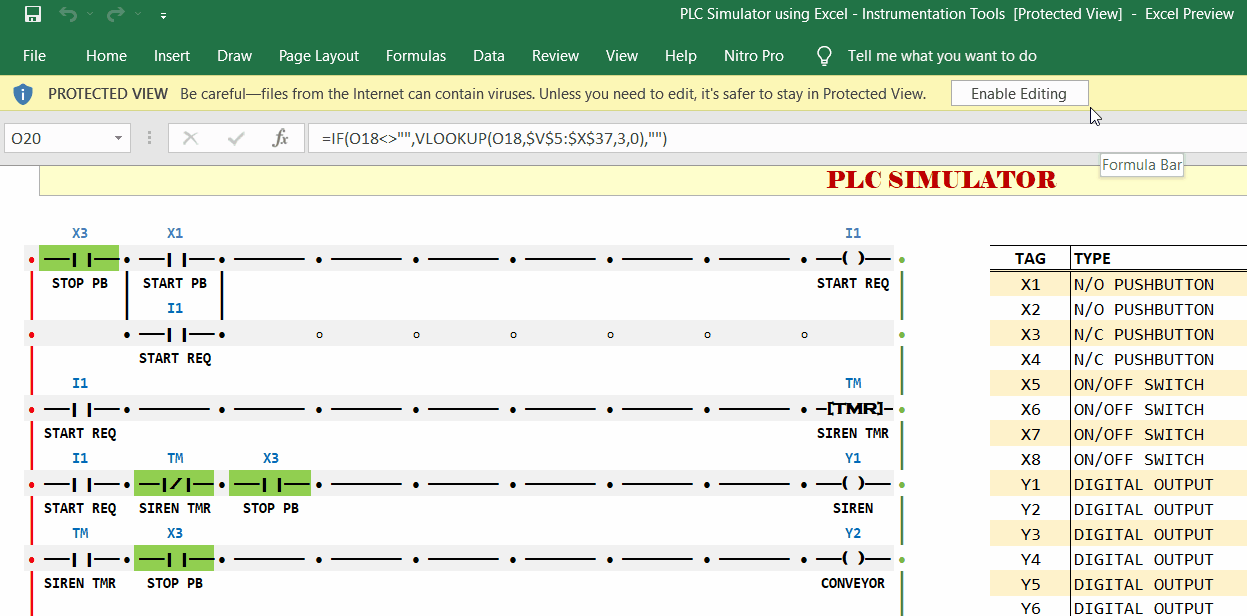The width and height of the screenshot is (1247, 616).
Task: Open the Undo history dropdown arrow
Action: point(89,15)
